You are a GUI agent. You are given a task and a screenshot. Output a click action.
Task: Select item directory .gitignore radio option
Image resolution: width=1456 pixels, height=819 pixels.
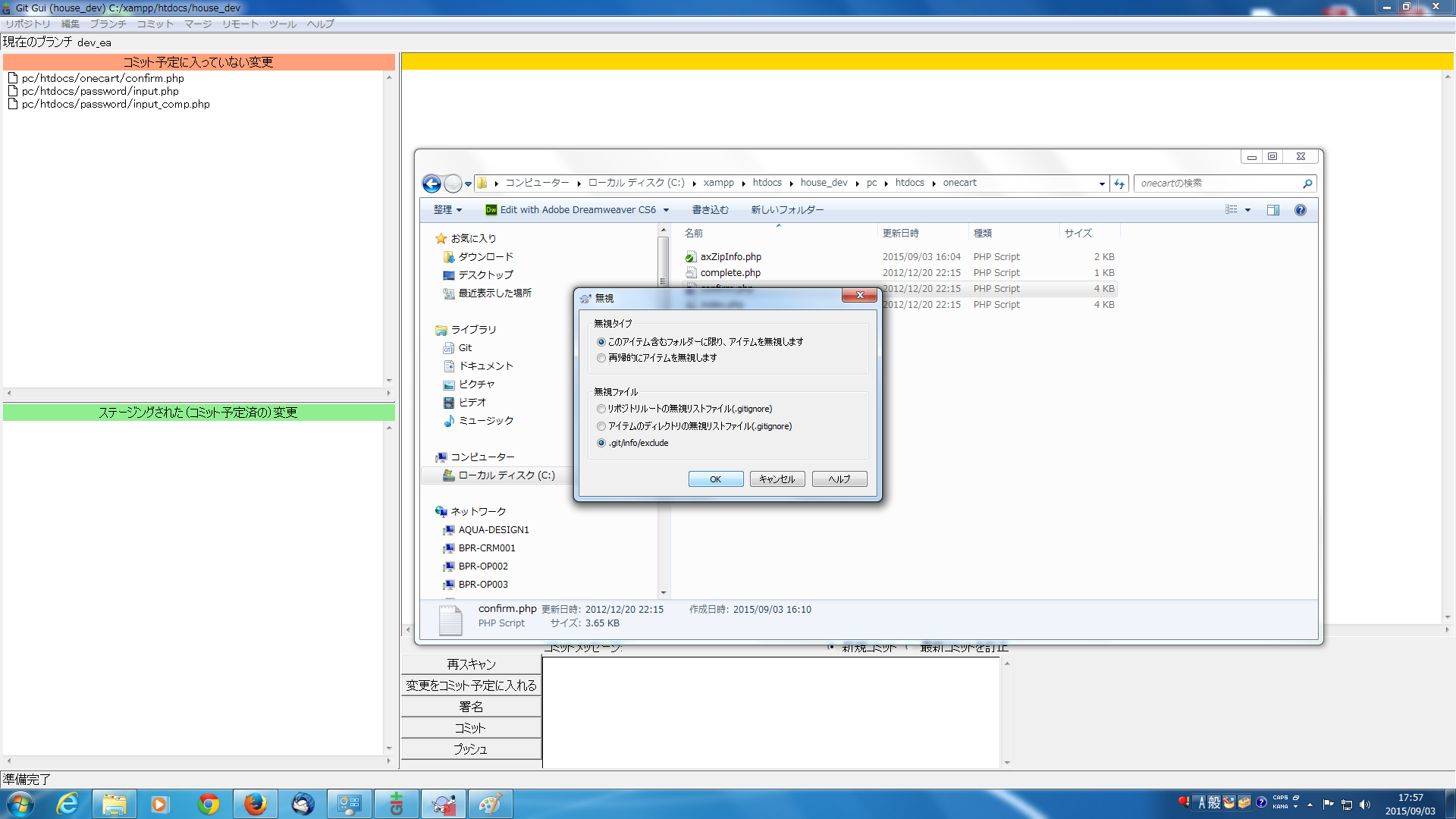point(601,426)
